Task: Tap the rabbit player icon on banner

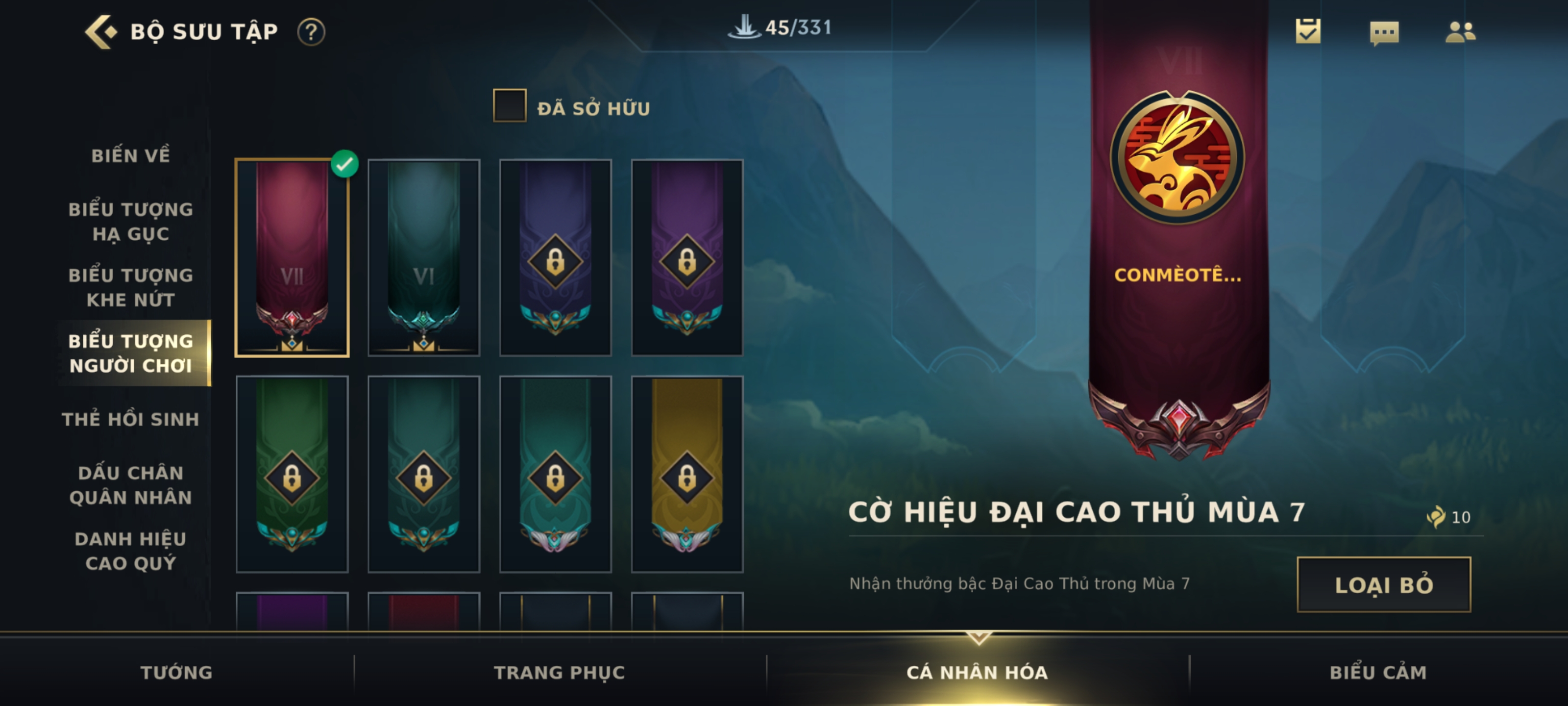Action: (1178, 158)
